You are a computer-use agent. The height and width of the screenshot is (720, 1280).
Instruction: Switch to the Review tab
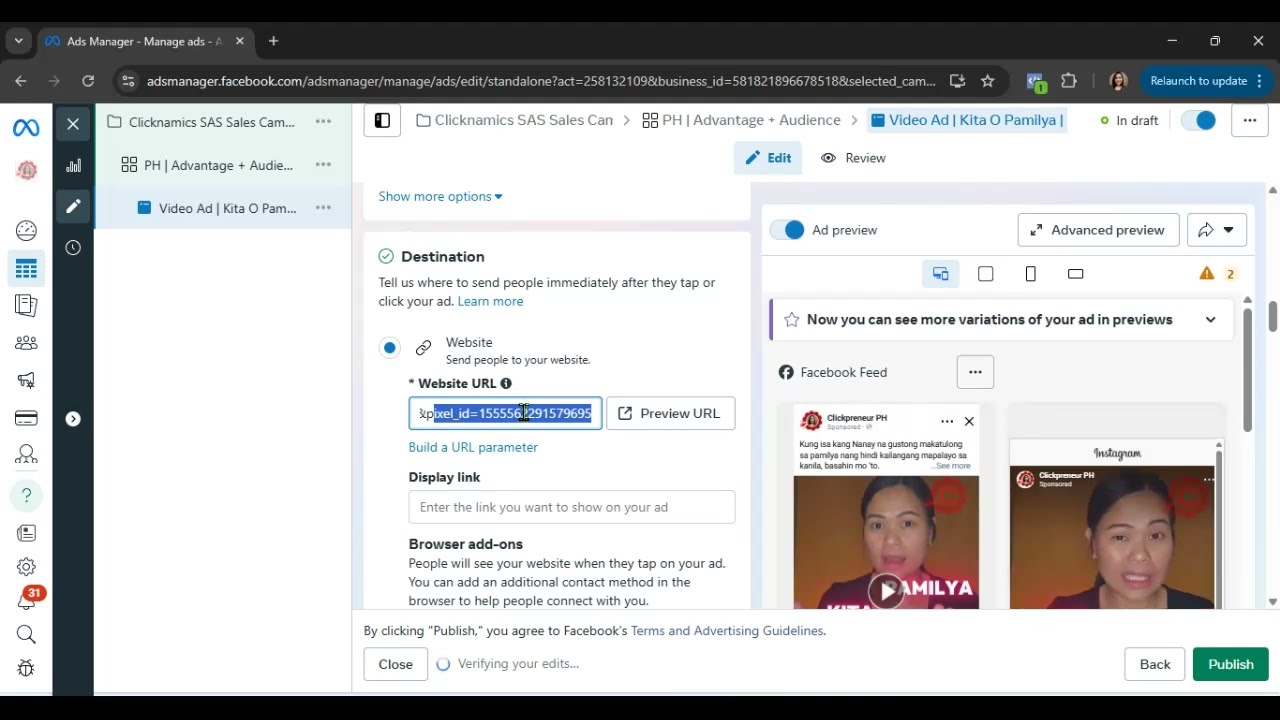tap(853, 158)
